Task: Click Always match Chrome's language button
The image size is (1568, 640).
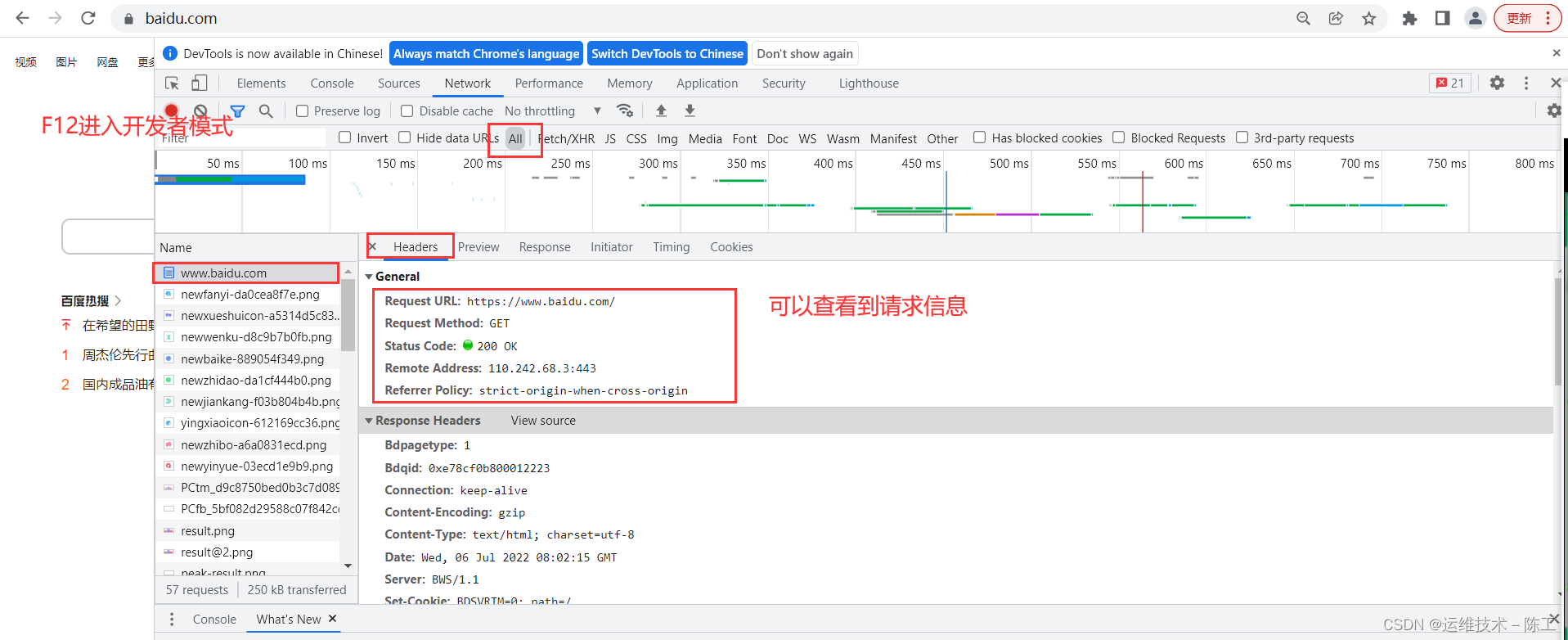Action: 486,53
